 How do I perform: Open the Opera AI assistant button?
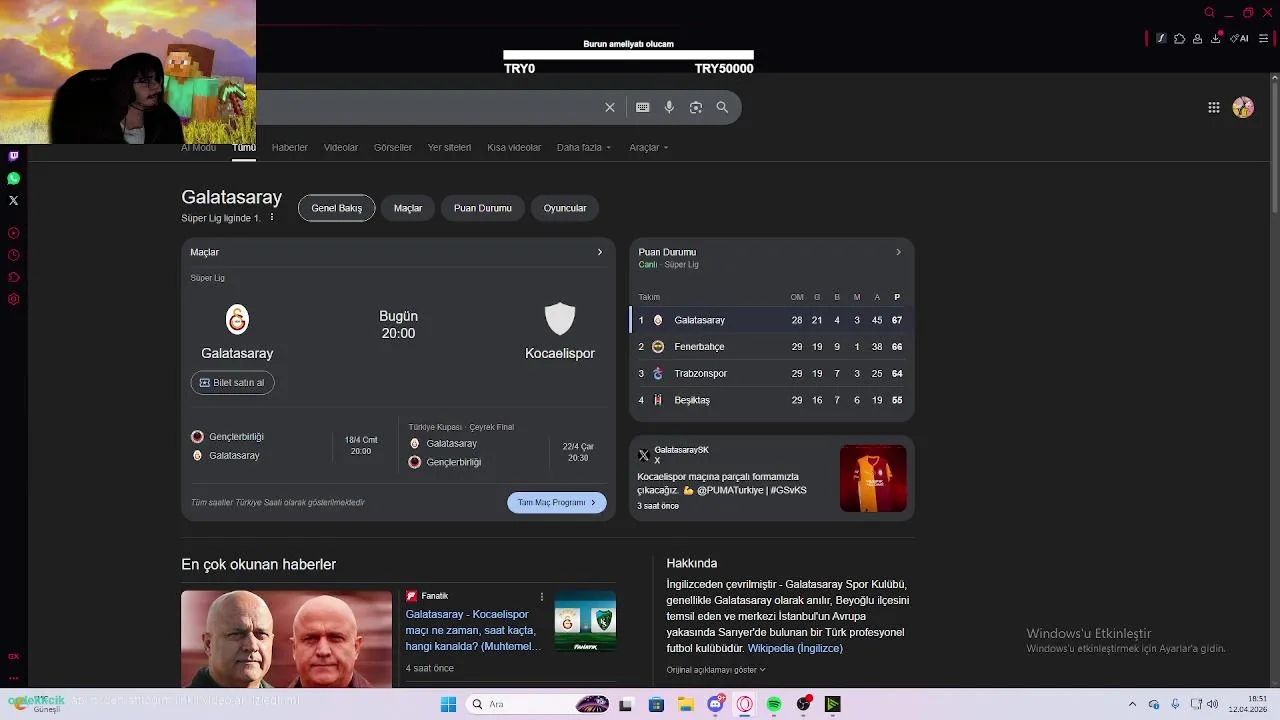point(1240,39)
